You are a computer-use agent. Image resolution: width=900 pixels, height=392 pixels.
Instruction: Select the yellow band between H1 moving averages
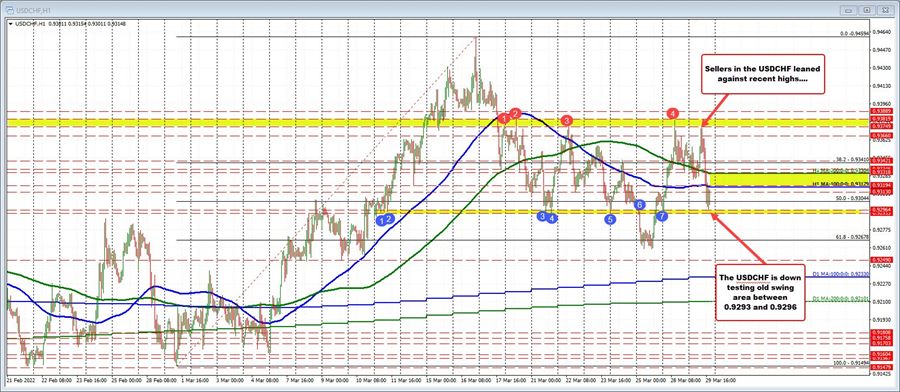pyautogui.click(x=789, y=179)
